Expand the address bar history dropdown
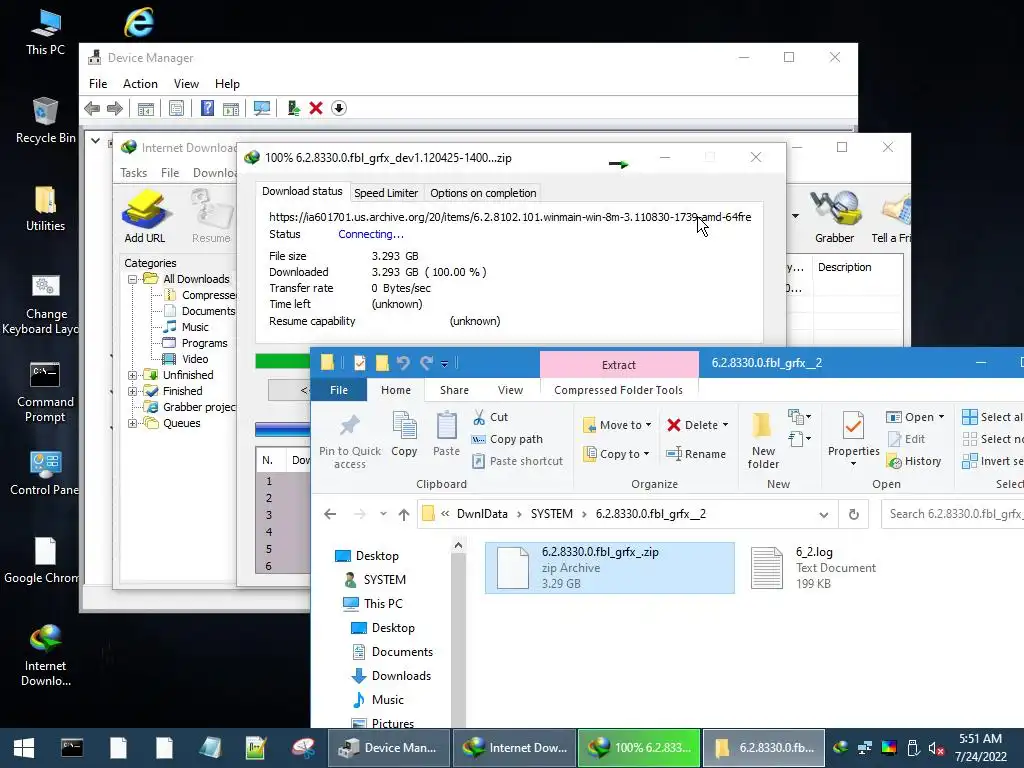Screen dimensions: 1024x768 824,515
